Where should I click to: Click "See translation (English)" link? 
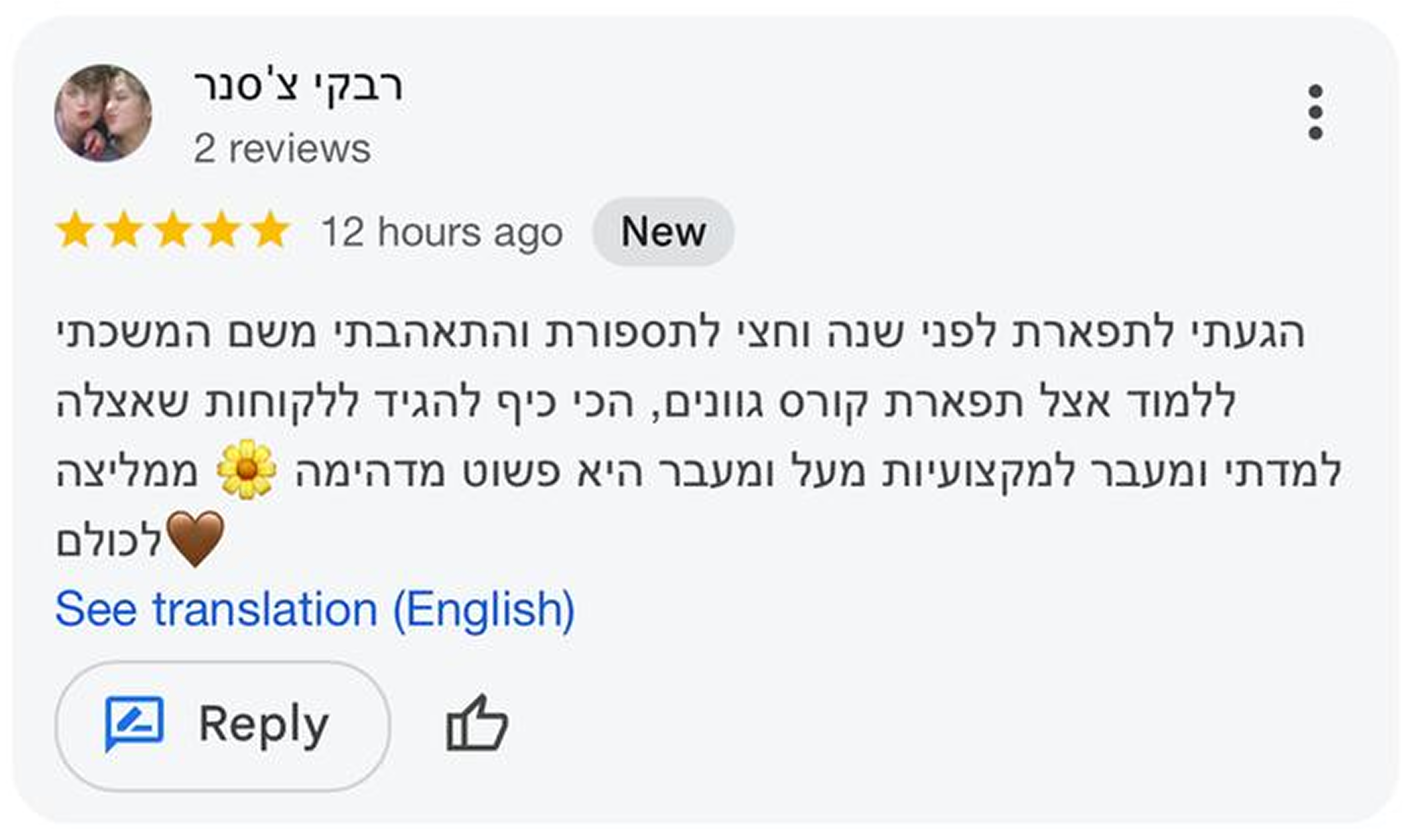315,610
